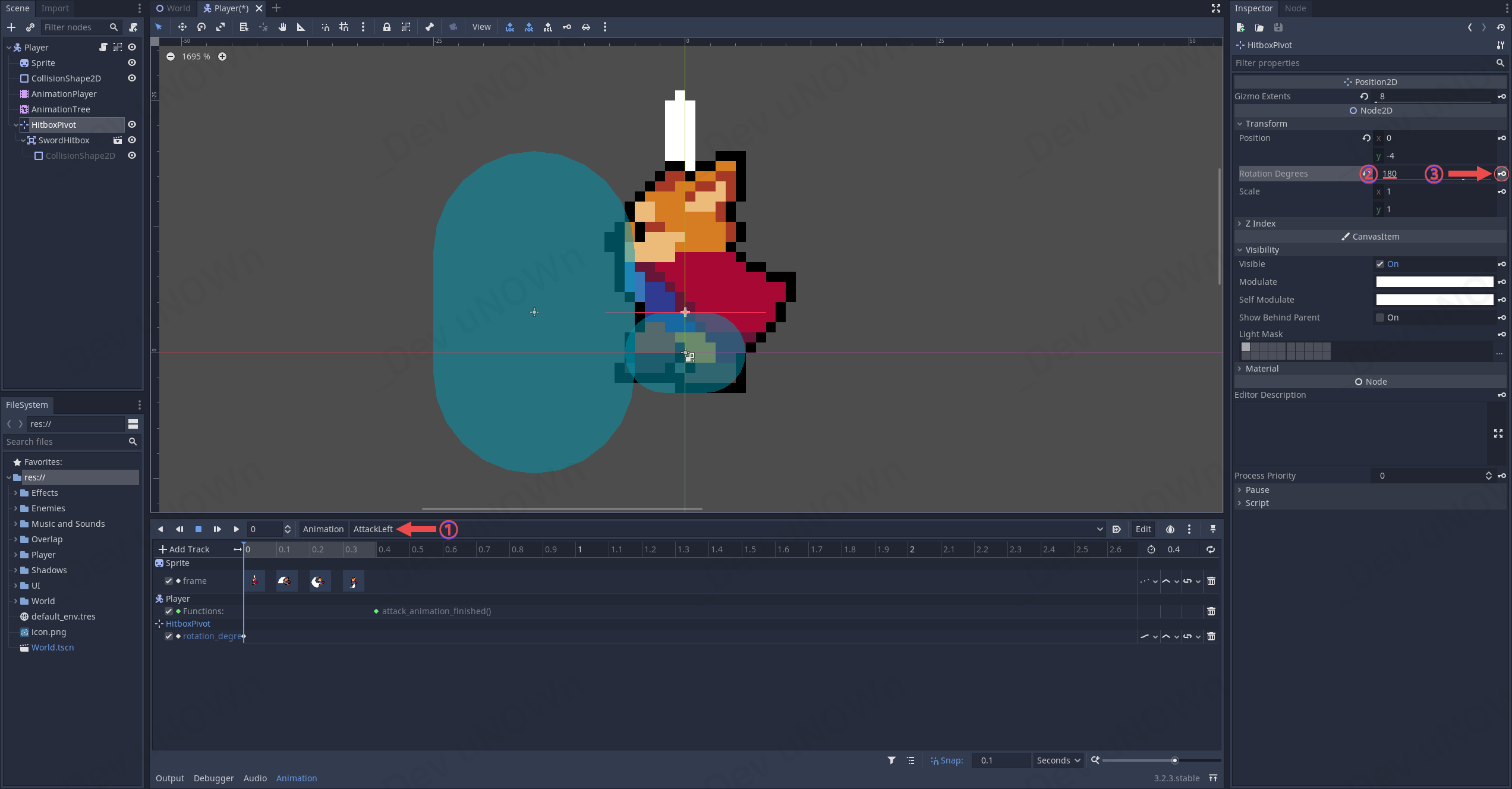Open the Debugger bottom panel tab
The width and height of the screenshot is (1512, 789).
[213, 778]
